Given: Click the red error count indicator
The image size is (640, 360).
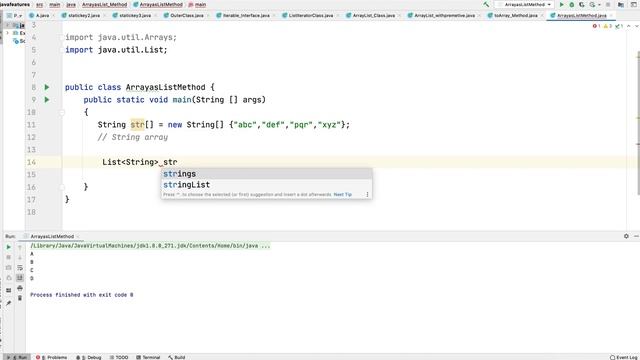Looking at the screenshot, I should [x=596, y=26].
